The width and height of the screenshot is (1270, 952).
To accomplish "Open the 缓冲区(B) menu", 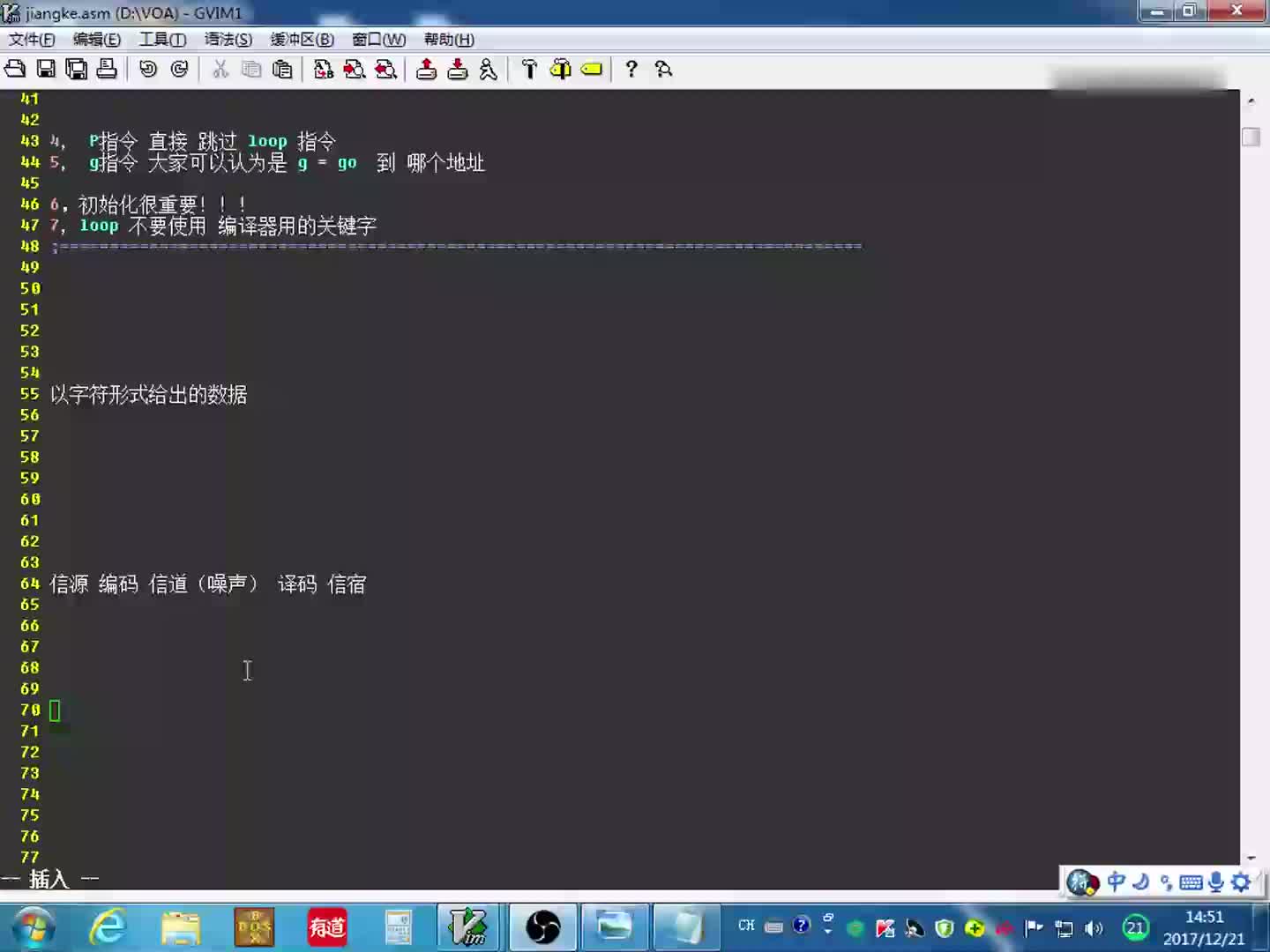I will coord(303,40).
